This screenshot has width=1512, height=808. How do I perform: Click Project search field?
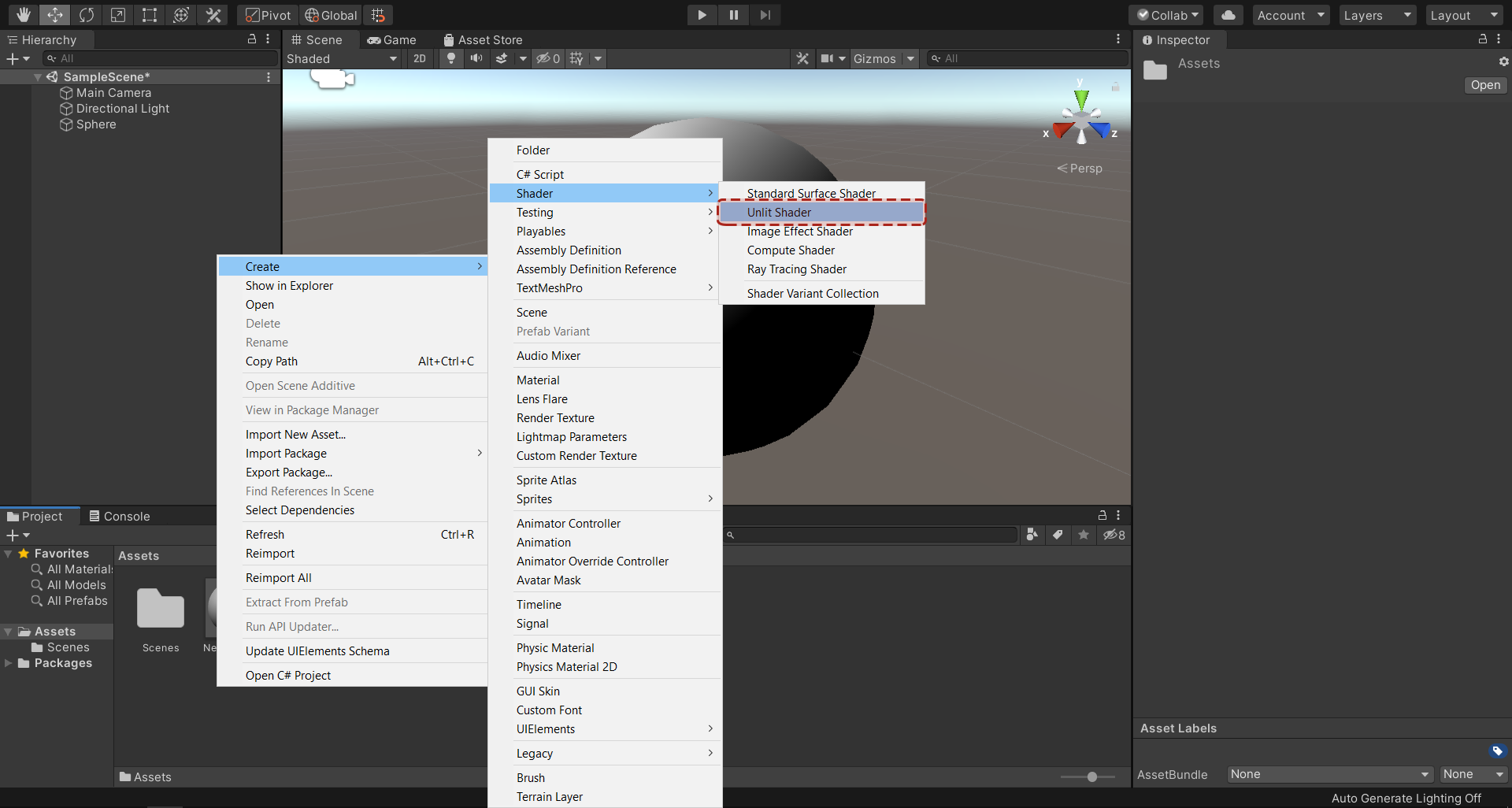871,535
